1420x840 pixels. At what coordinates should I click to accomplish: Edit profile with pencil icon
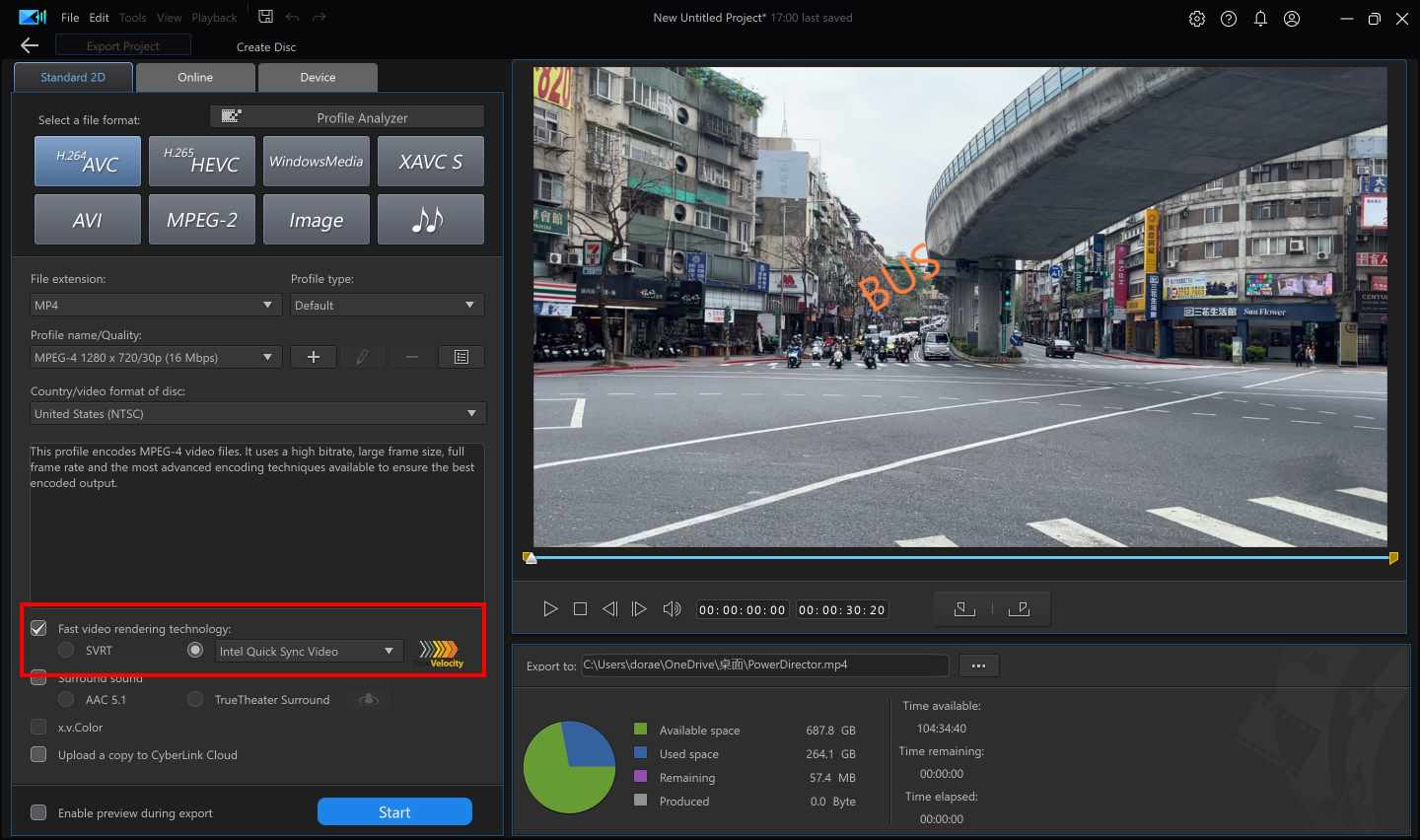click(363, 357)
